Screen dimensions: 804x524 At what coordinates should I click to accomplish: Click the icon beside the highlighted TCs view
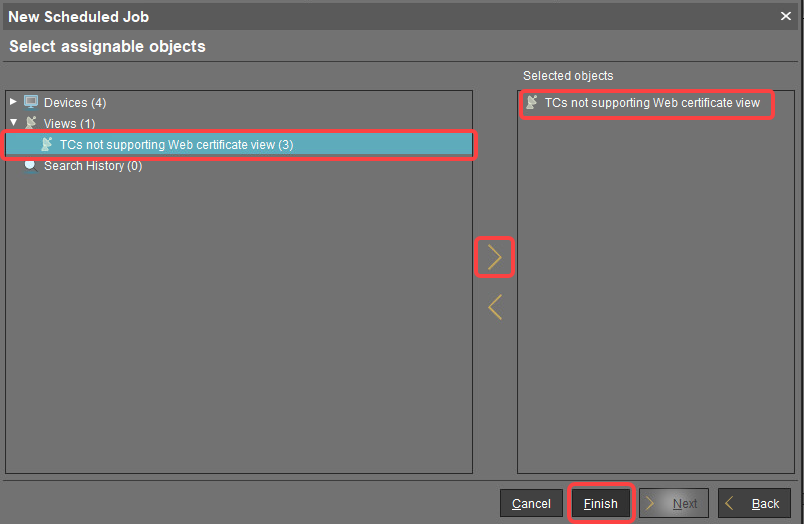(x=47, y=145)
